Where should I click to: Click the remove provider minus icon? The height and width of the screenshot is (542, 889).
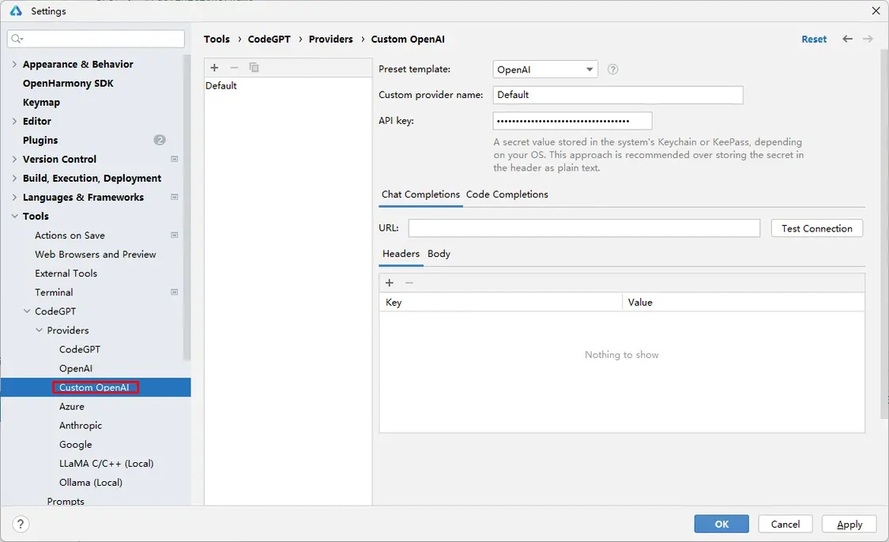click(x=234, y=68)
